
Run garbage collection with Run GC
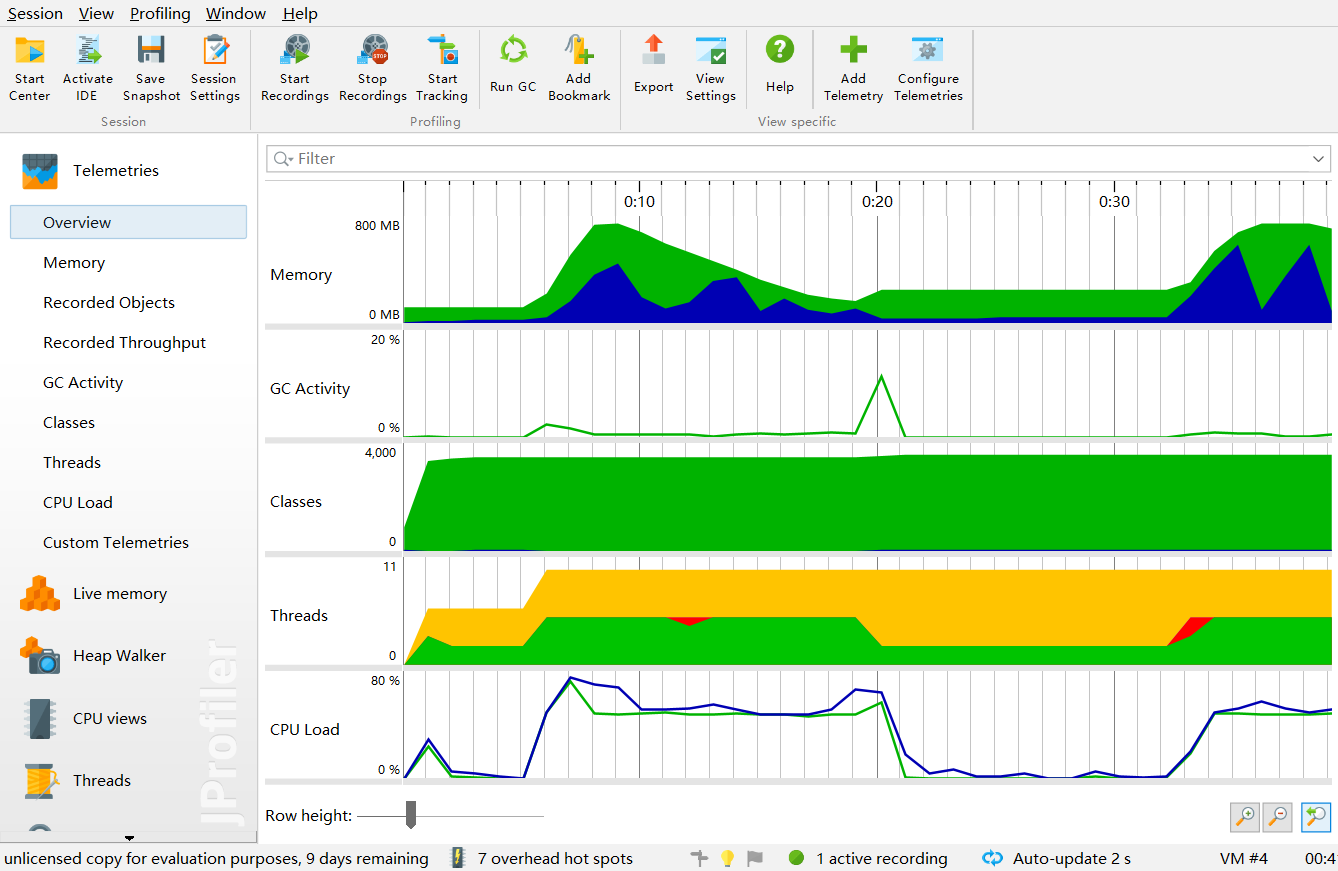[x=513, y=50]
